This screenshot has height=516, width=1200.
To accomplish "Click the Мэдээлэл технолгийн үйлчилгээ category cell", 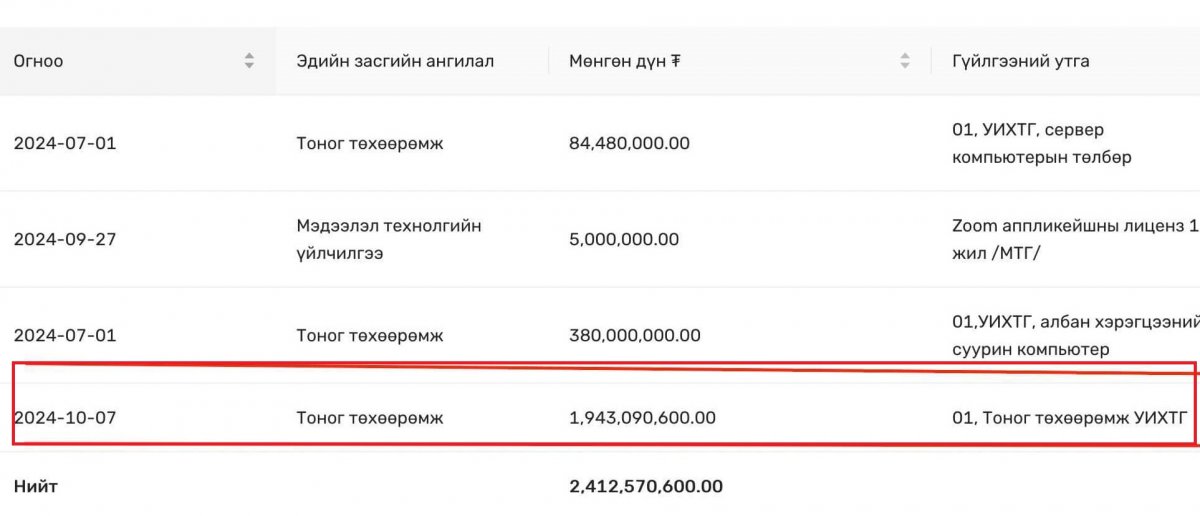I will tap(389, 239).
